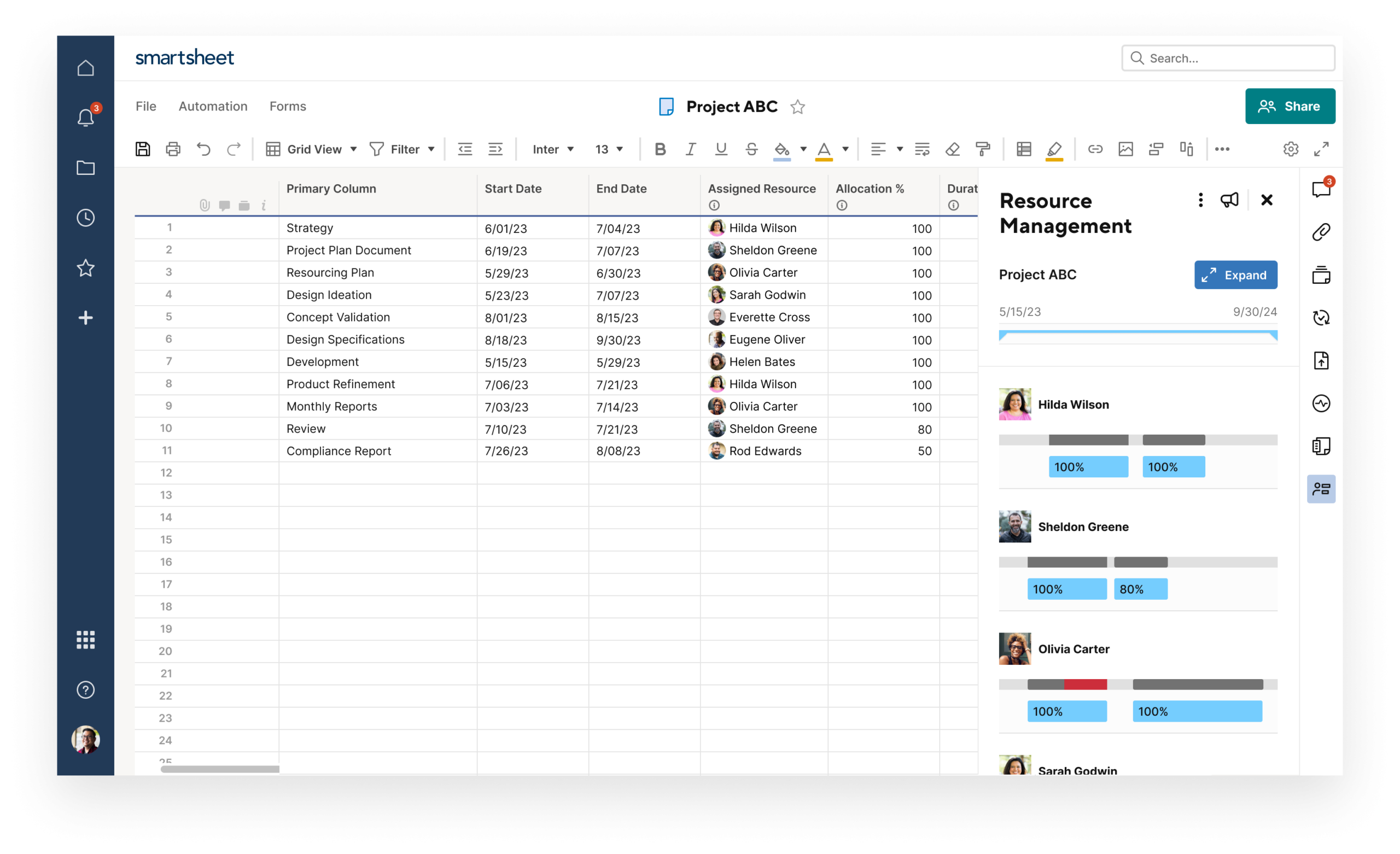This screenshot has height=854, width=1400.
Task: Toggle strikethrough formatting
Action: (751, 149)
